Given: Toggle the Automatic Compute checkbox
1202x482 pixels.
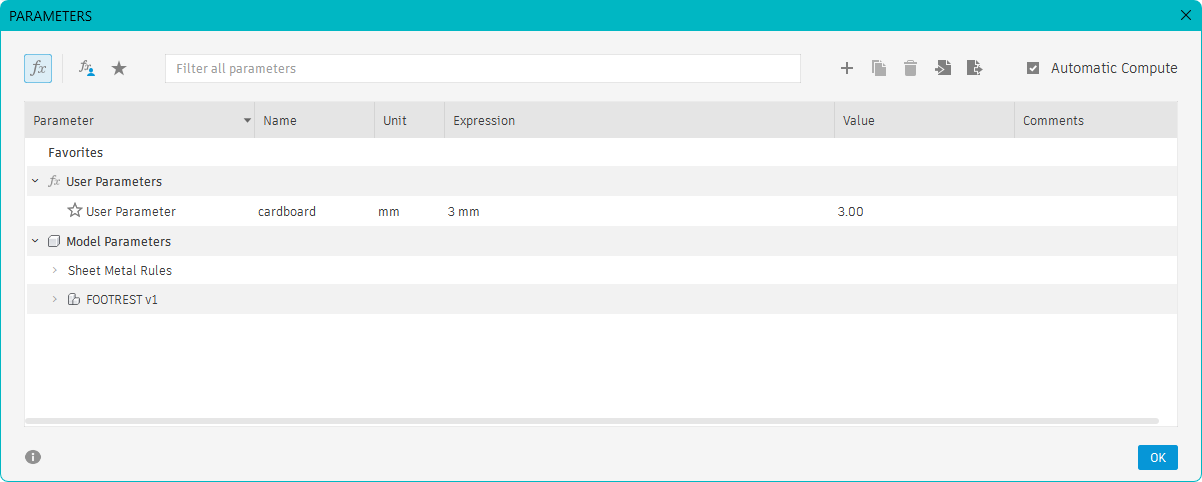Looking at the screenshot, I should (x=1033, y=68).
